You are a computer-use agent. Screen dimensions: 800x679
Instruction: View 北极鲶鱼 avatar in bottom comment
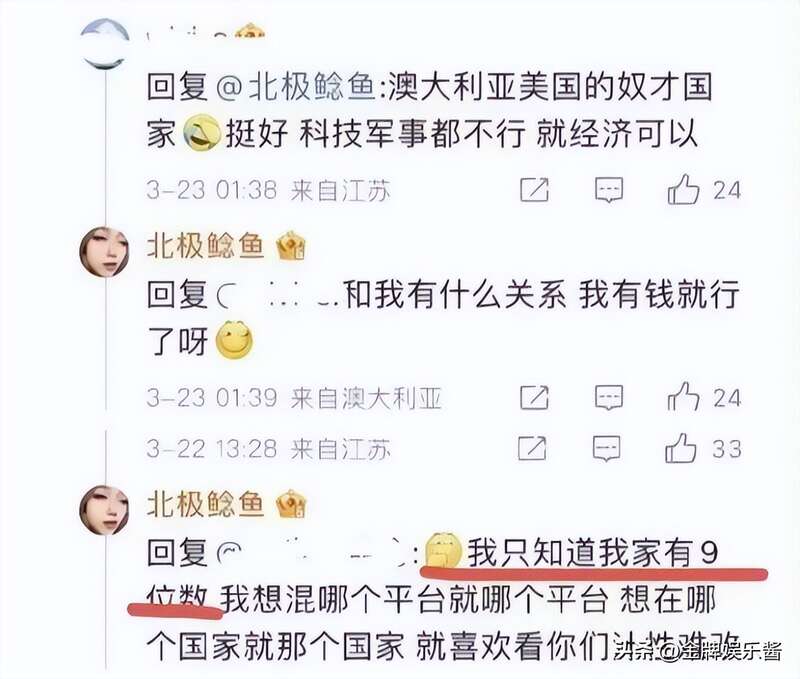[x=105, y=510]
